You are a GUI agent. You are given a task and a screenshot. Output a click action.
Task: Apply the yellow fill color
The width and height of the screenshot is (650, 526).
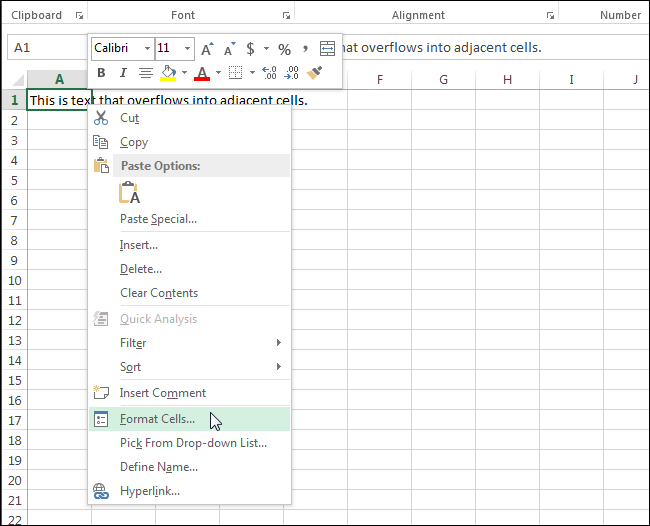169,73
